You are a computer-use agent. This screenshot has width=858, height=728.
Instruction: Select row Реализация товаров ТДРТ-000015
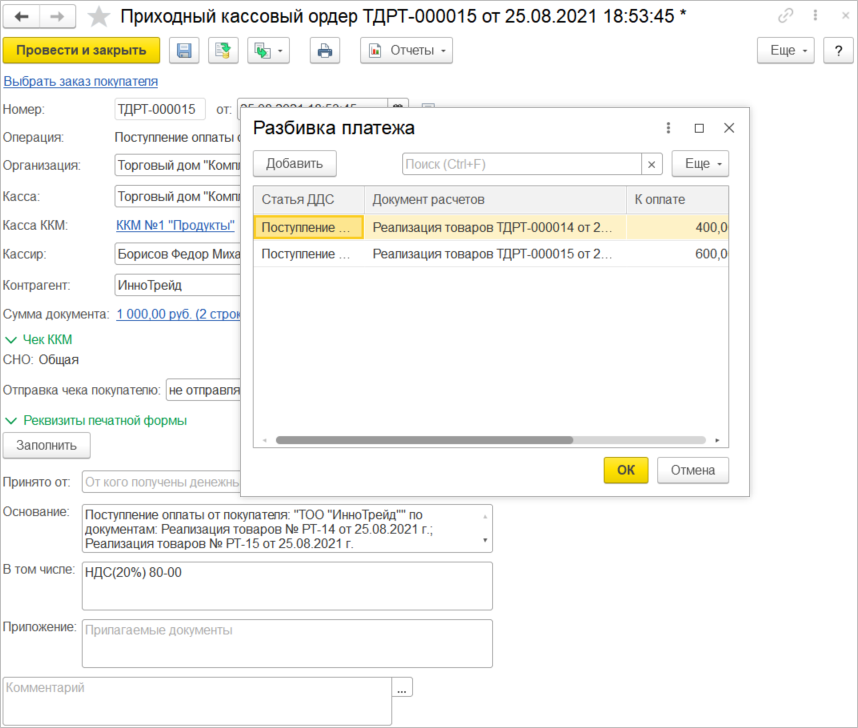tap(491, 254)
